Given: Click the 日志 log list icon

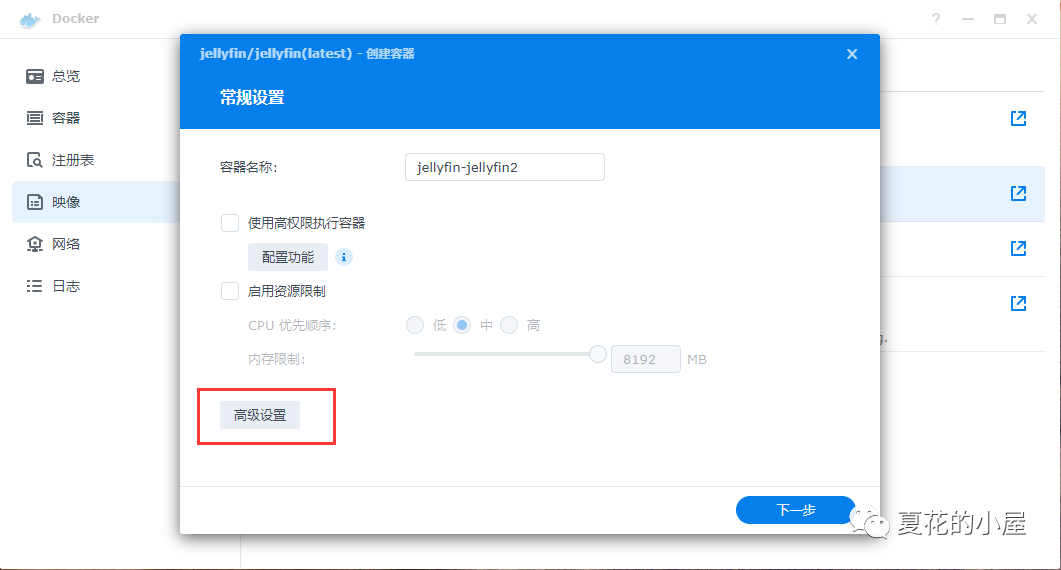Looking at the screenshot, I should (x=35, y=286).
